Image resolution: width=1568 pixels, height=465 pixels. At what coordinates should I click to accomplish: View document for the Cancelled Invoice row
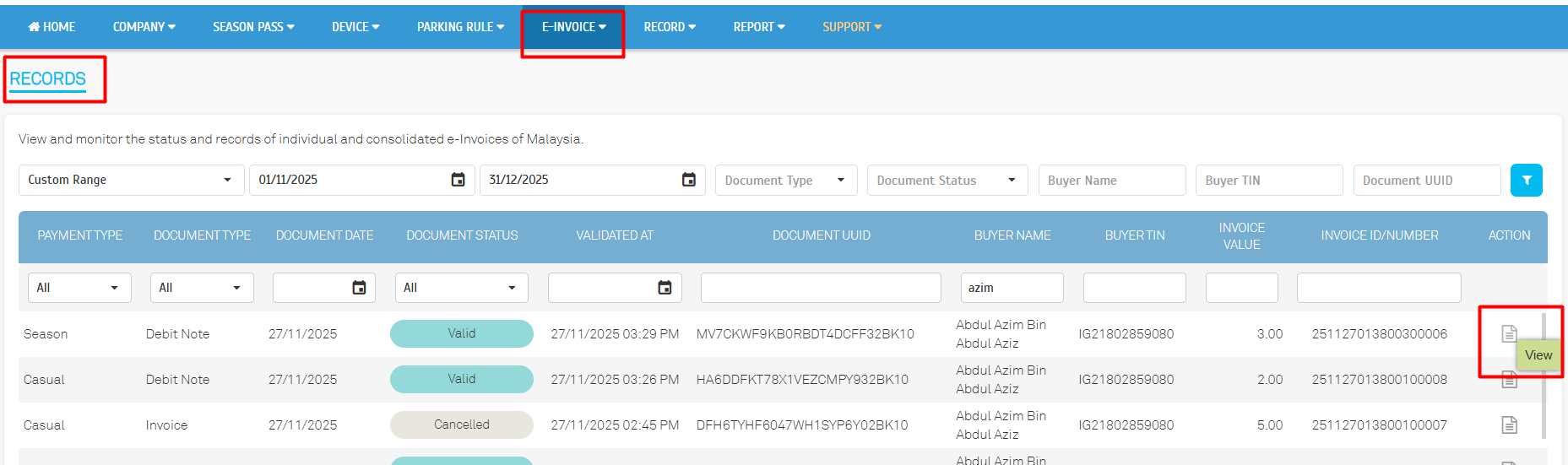(x=1509, y=425)
